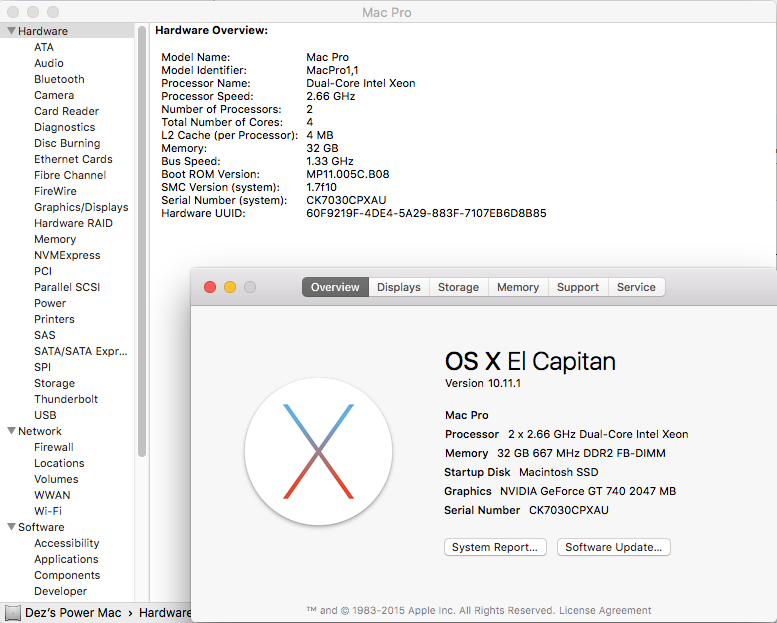
Task: Select SPI in the sidebar
Action: tap(42, 367)
